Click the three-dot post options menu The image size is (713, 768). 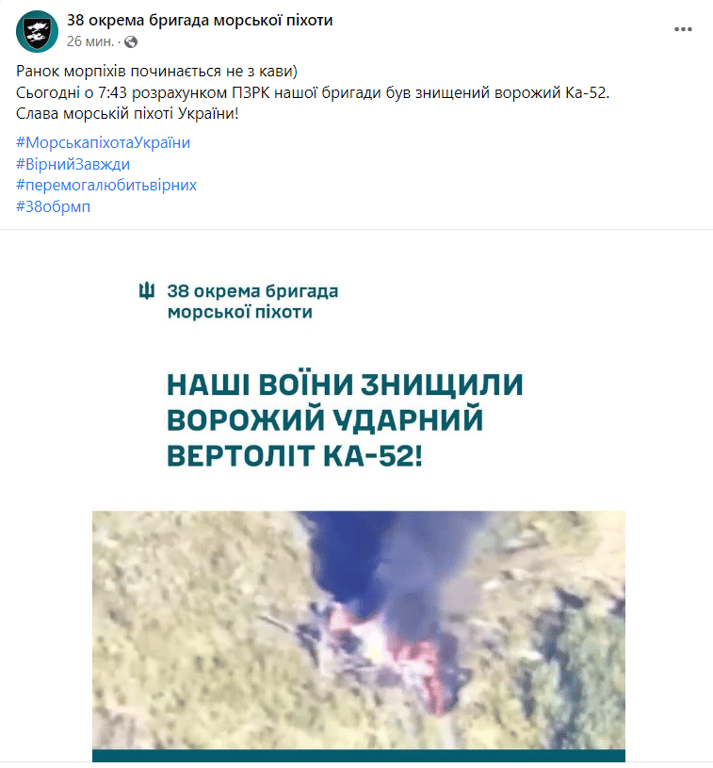[683, 29]
